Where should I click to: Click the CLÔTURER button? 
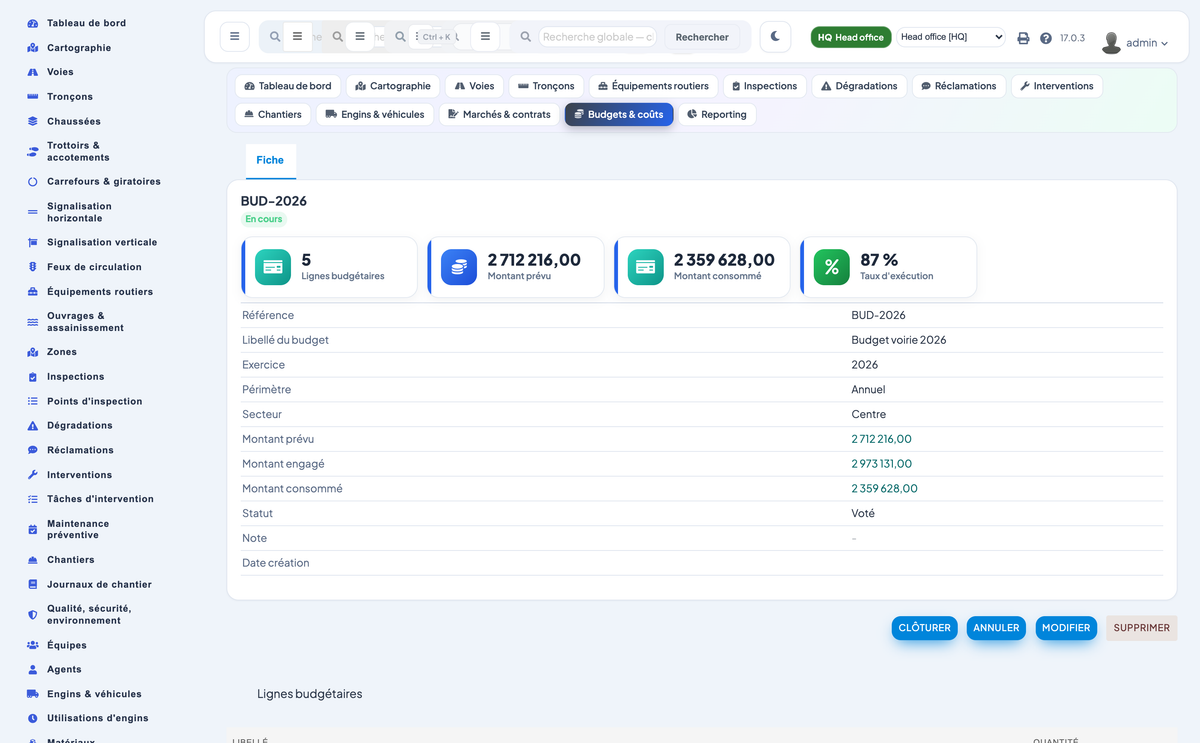(x=925, y=628)
